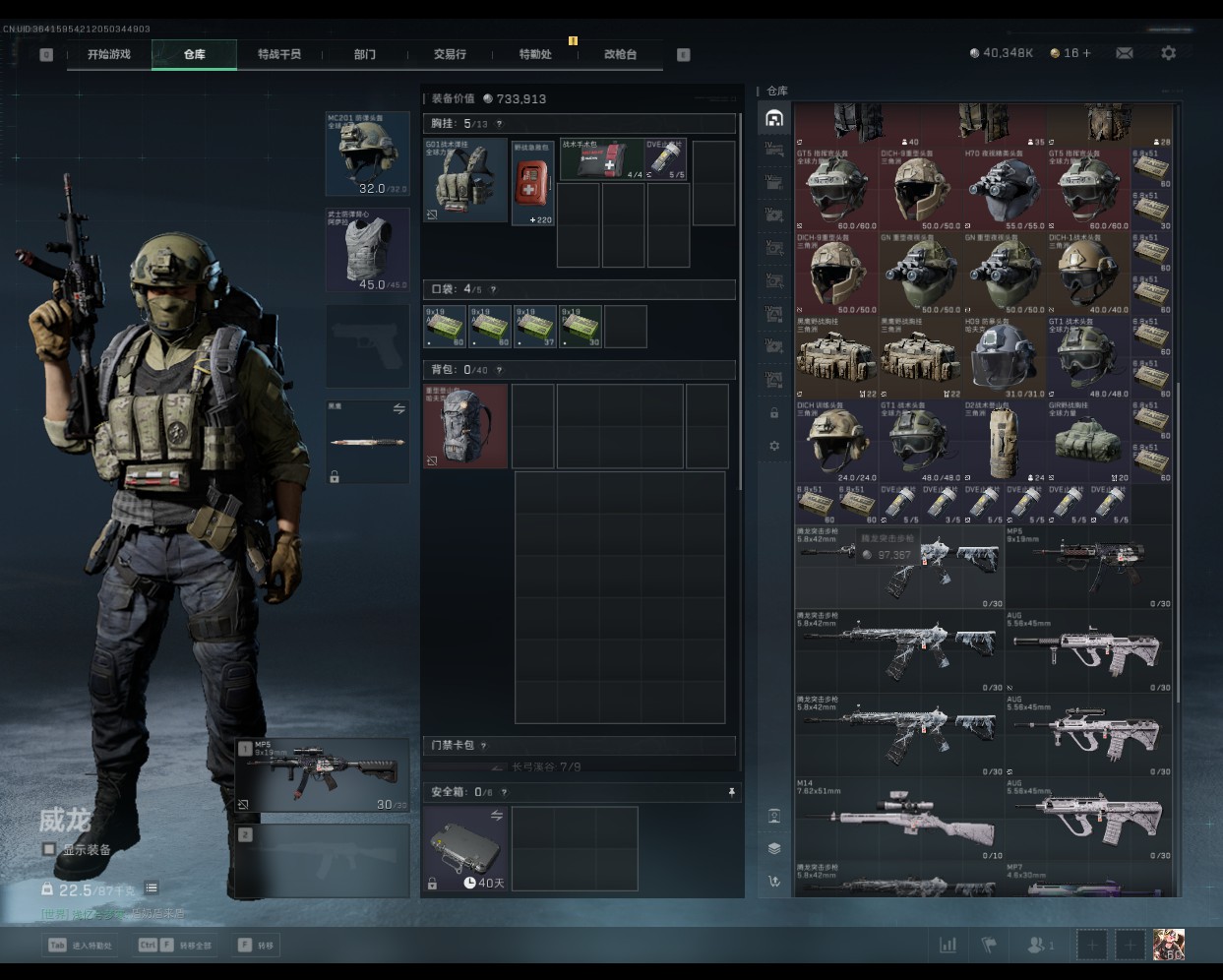Viewport: 1223px width, 980px height.
Task: Click the loadout panel scrollbar
Action: pyautogui.click(x=740, y=300)
